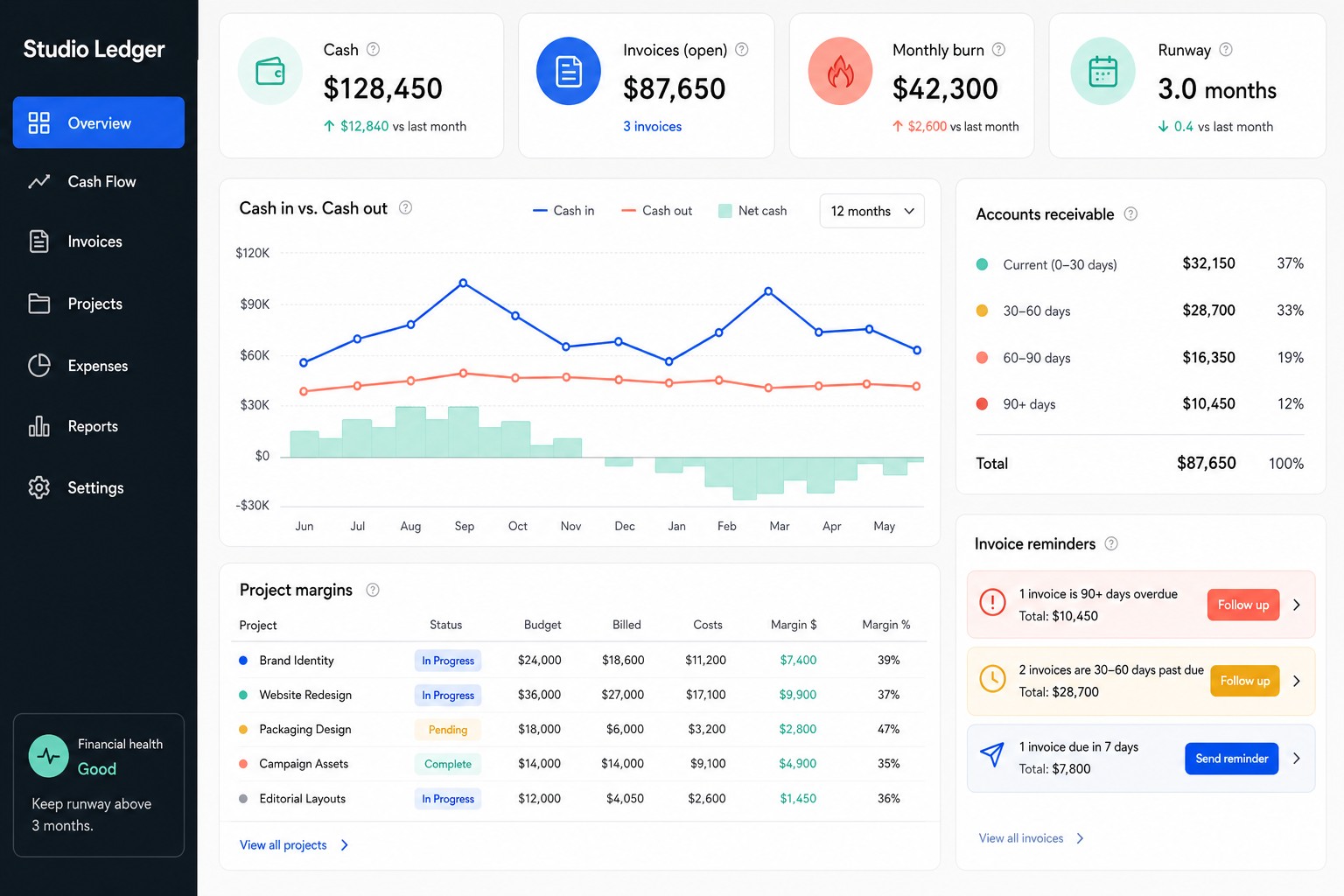The image size is (1344, 896).
Task: Click the Cash wallet icon
Action: (270, 71)
